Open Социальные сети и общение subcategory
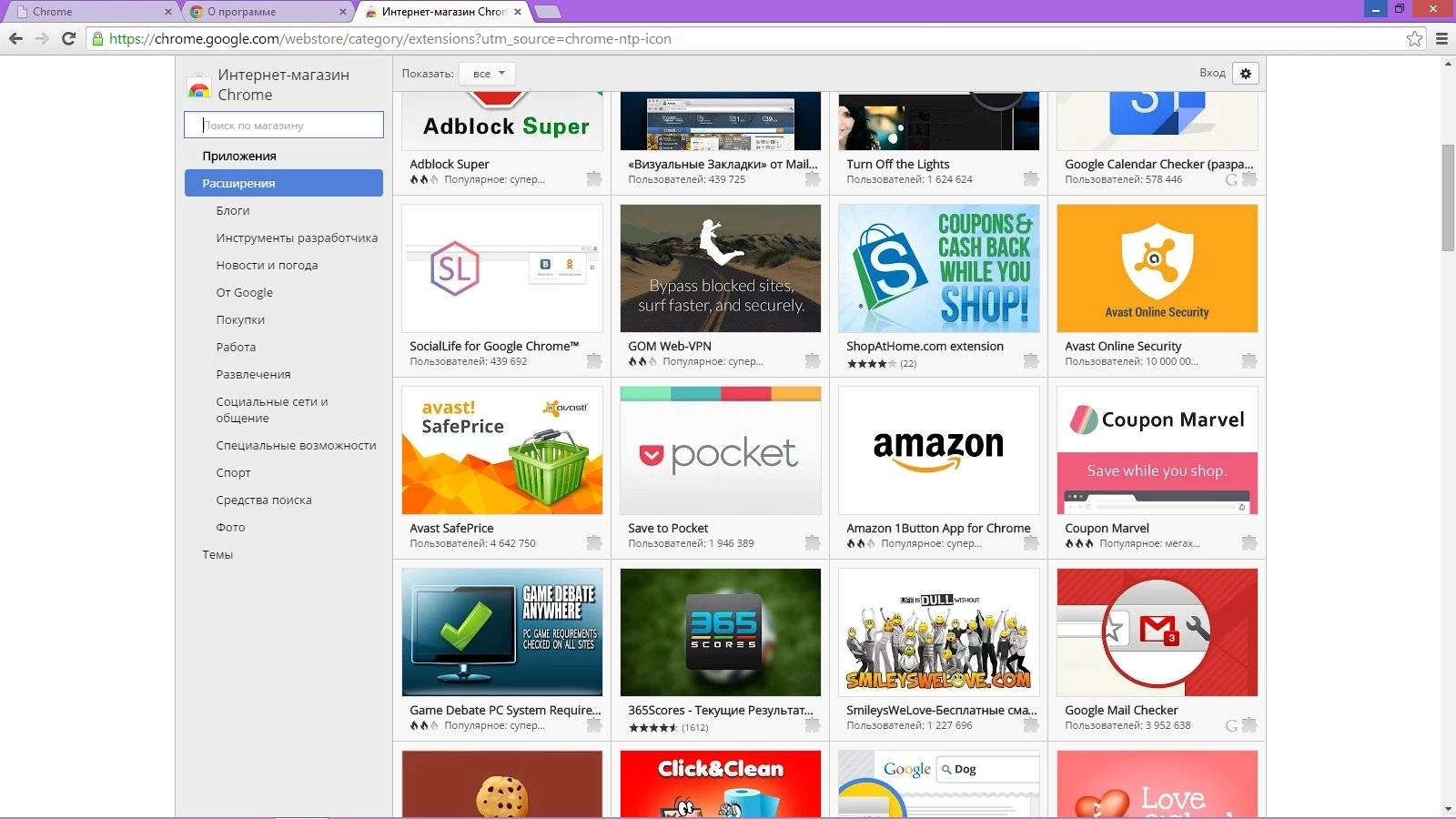The width and height of the screenshot is (1456, 819). pos(271,409)
